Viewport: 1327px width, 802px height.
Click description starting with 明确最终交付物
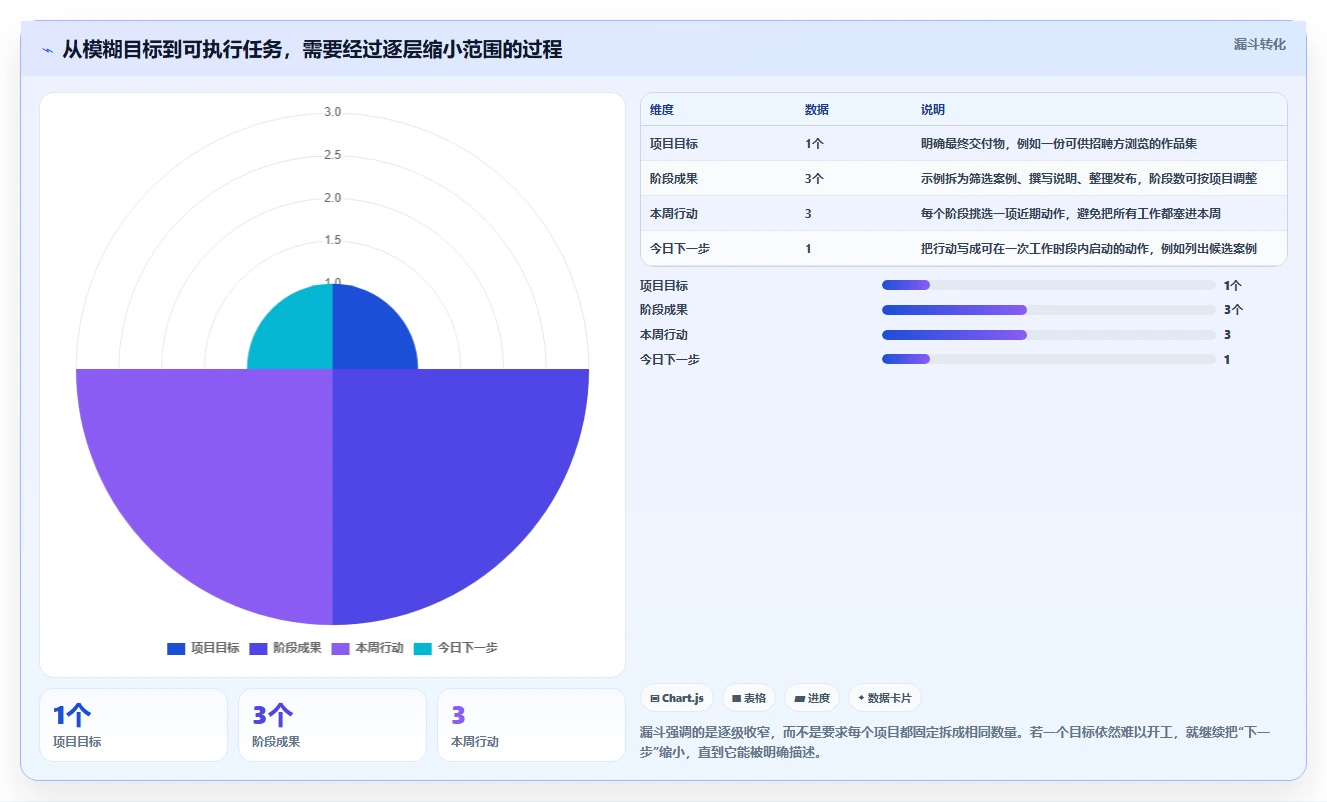pyautogui.click(x=1059, y=144)
